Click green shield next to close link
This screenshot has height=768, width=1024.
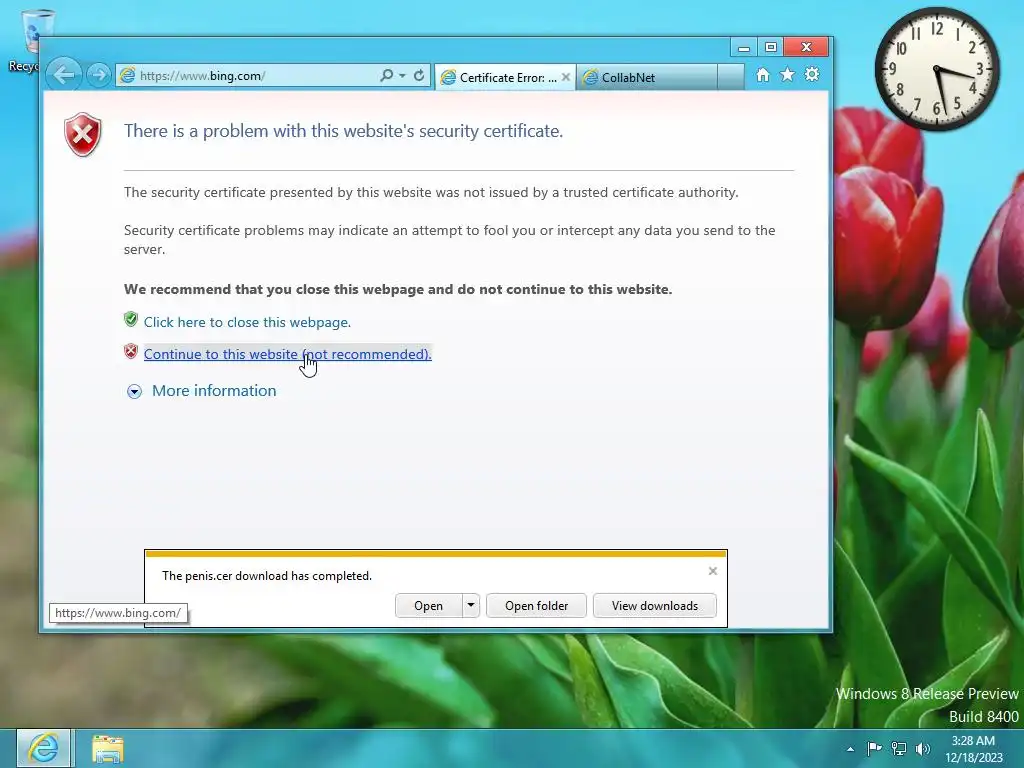click(x=131, y=319)
